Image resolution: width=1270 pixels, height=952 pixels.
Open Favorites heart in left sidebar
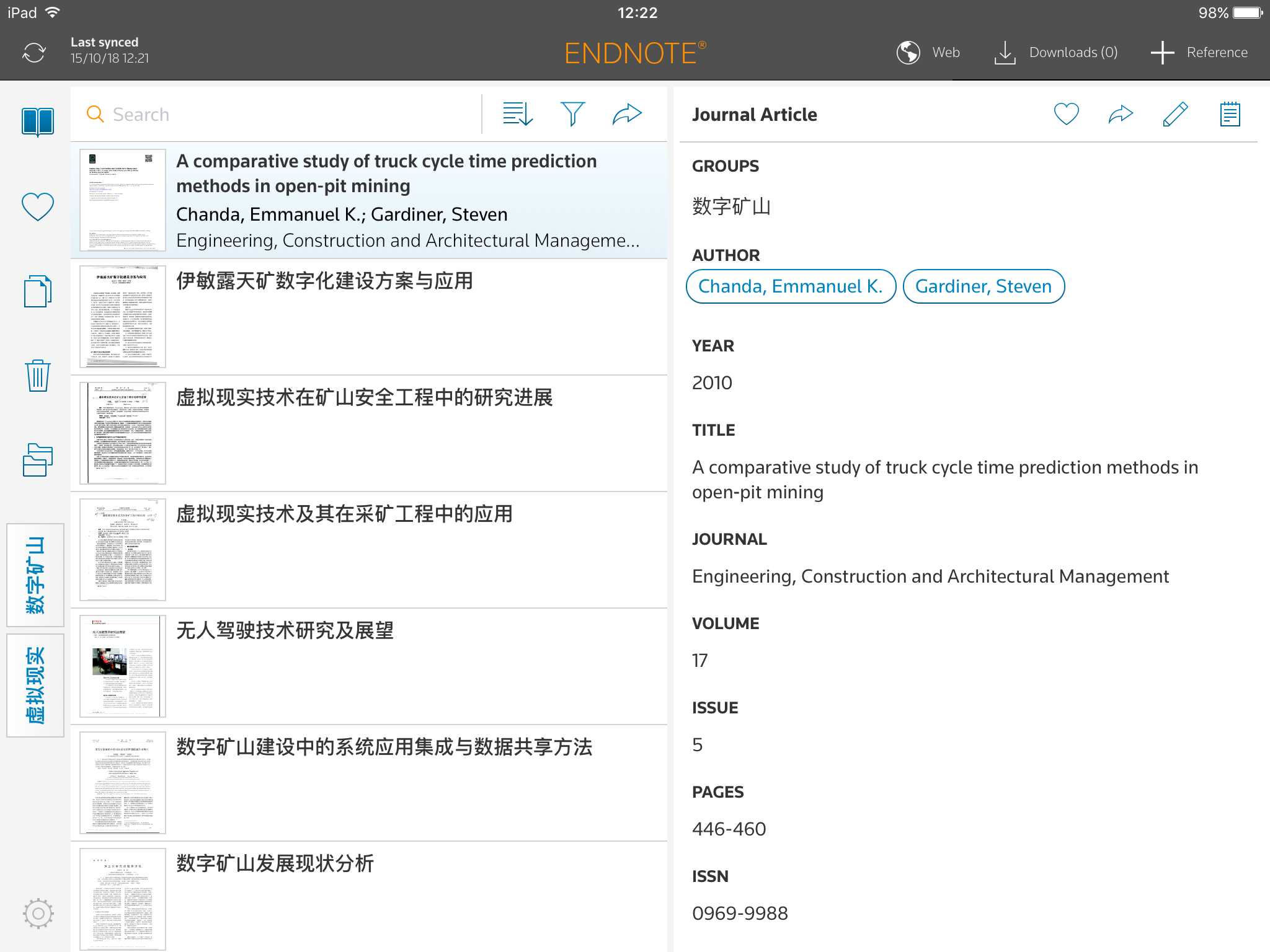tap(37, 206)
